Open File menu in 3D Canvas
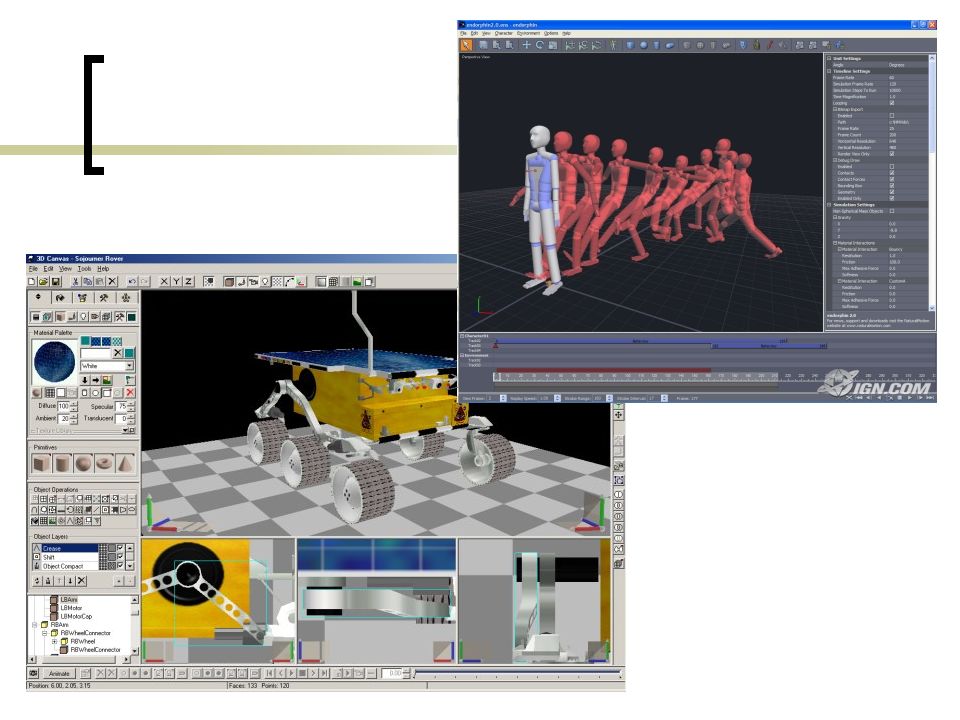 (x=33, y=269)
